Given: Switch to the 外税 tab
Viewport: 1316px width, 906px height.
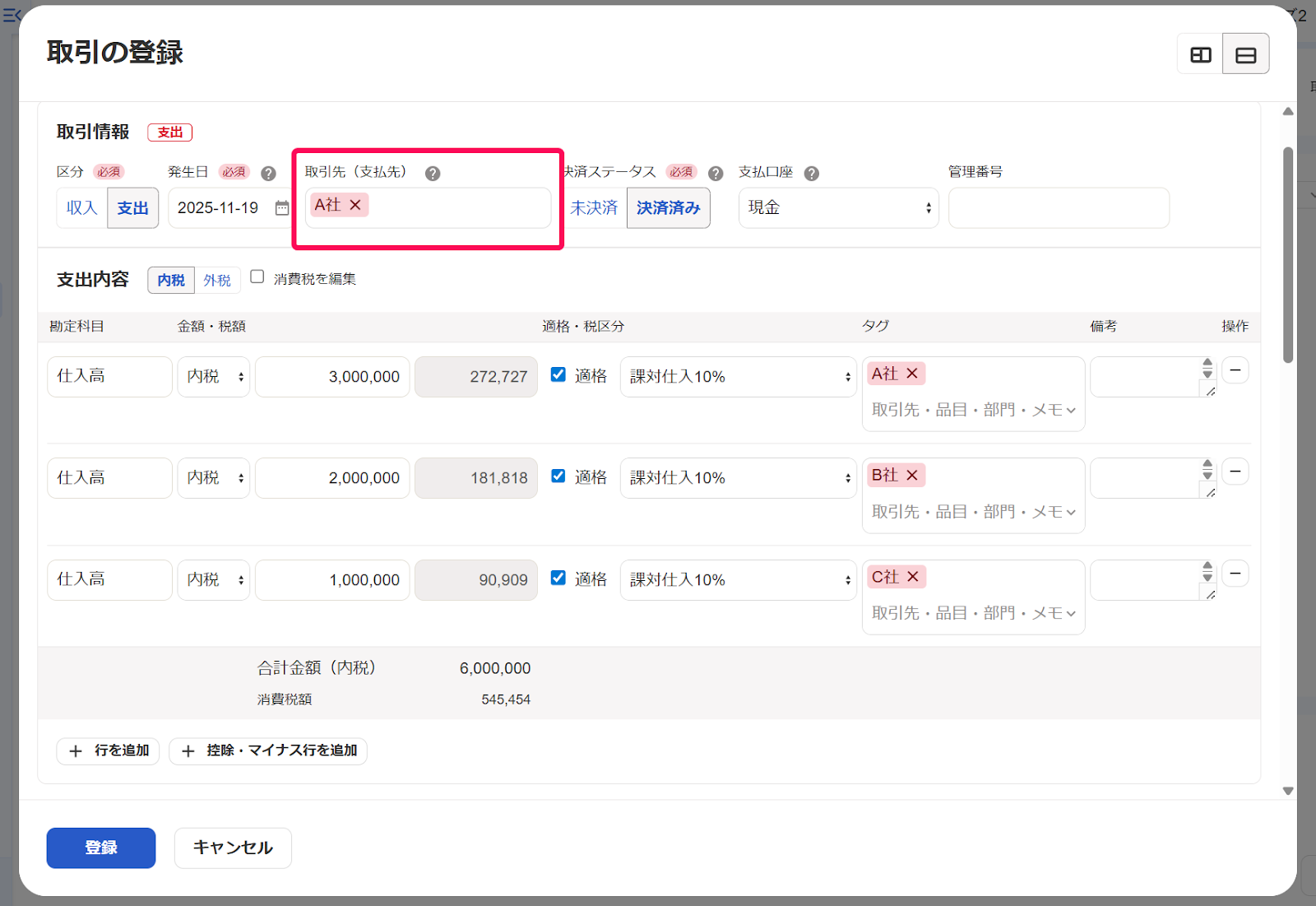Looking at the screenshot, I should tap(217, 280).
